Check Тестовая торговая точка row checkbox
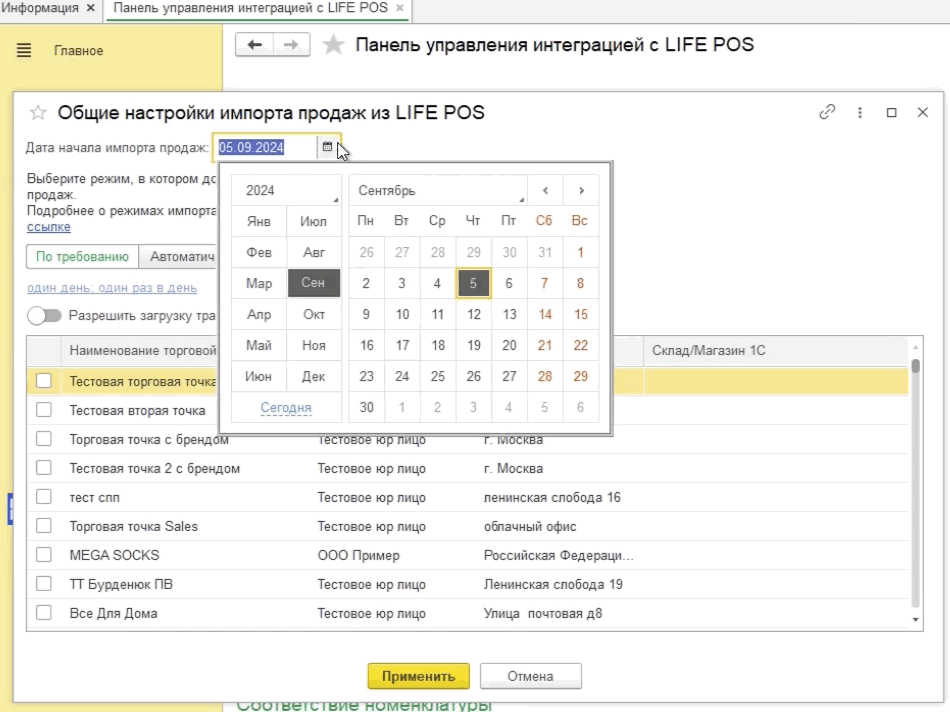The width and height of the screenshot is (950, 712). (x=44, y=381)
